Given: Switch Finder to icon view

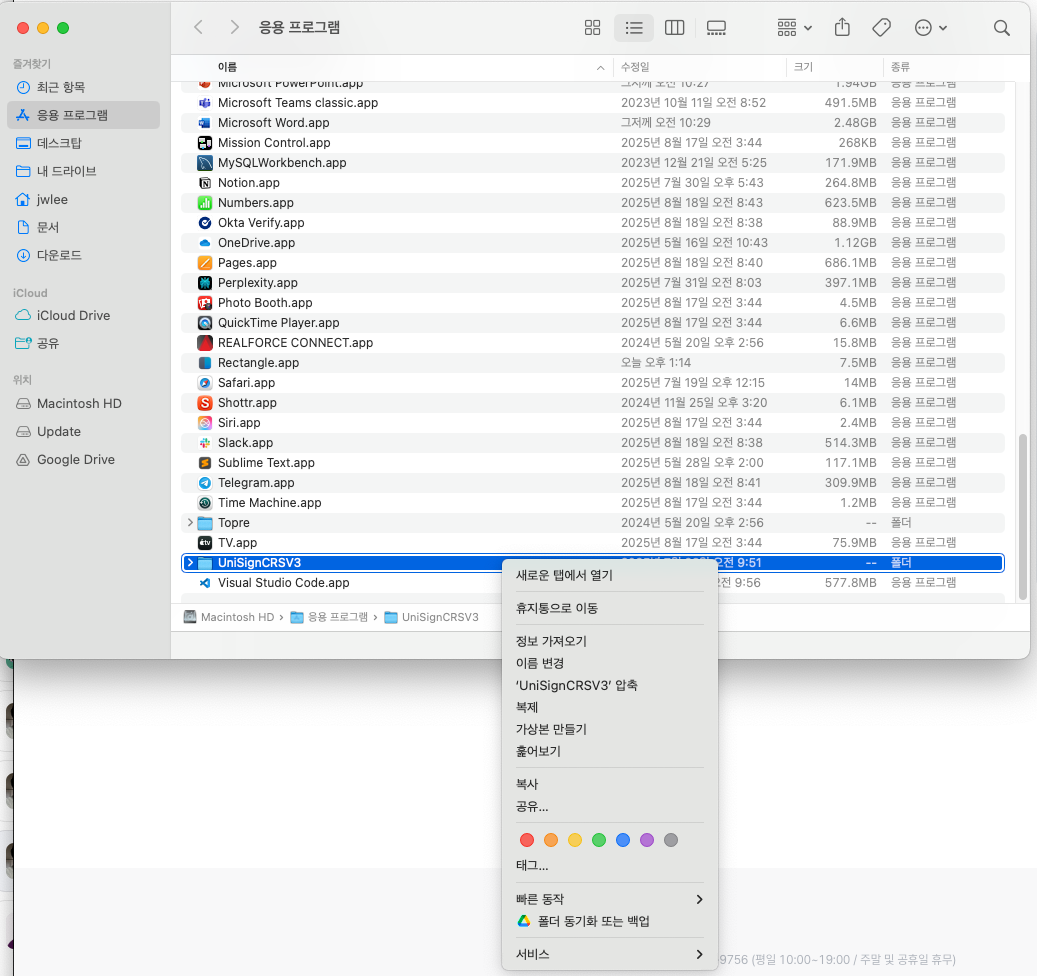Looking at the screenshot, I should pyautogui.click(x=593, y=28).
